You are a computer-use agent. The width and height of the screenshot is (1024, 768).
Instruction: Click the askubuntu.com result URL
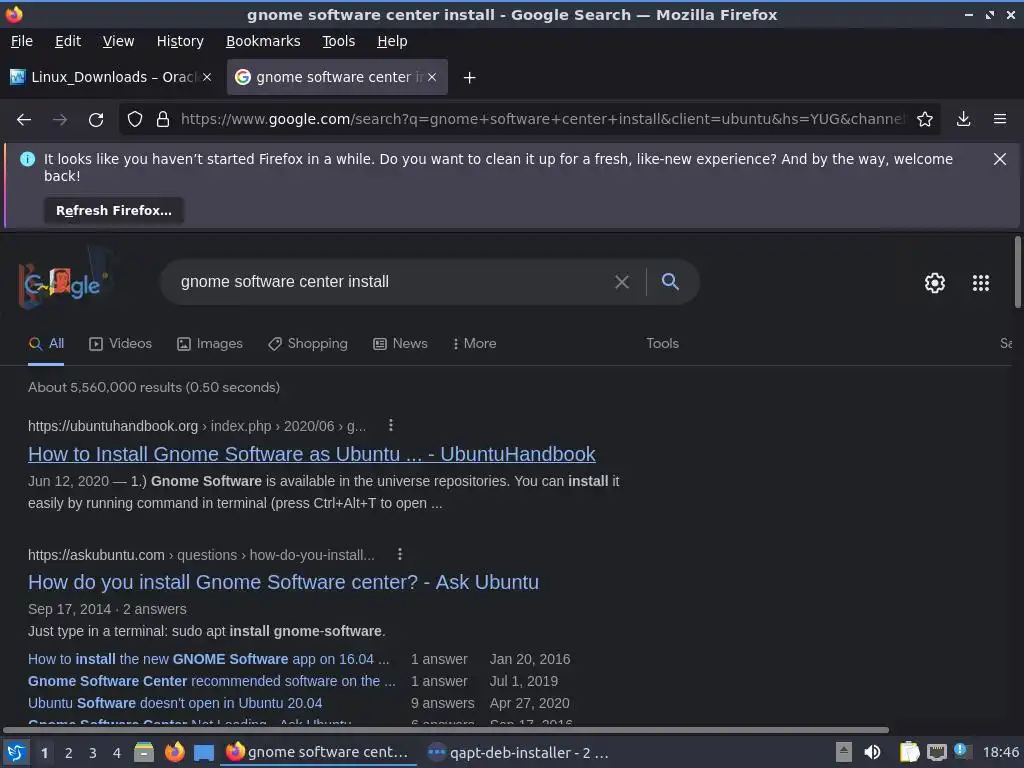click(201, 555)
